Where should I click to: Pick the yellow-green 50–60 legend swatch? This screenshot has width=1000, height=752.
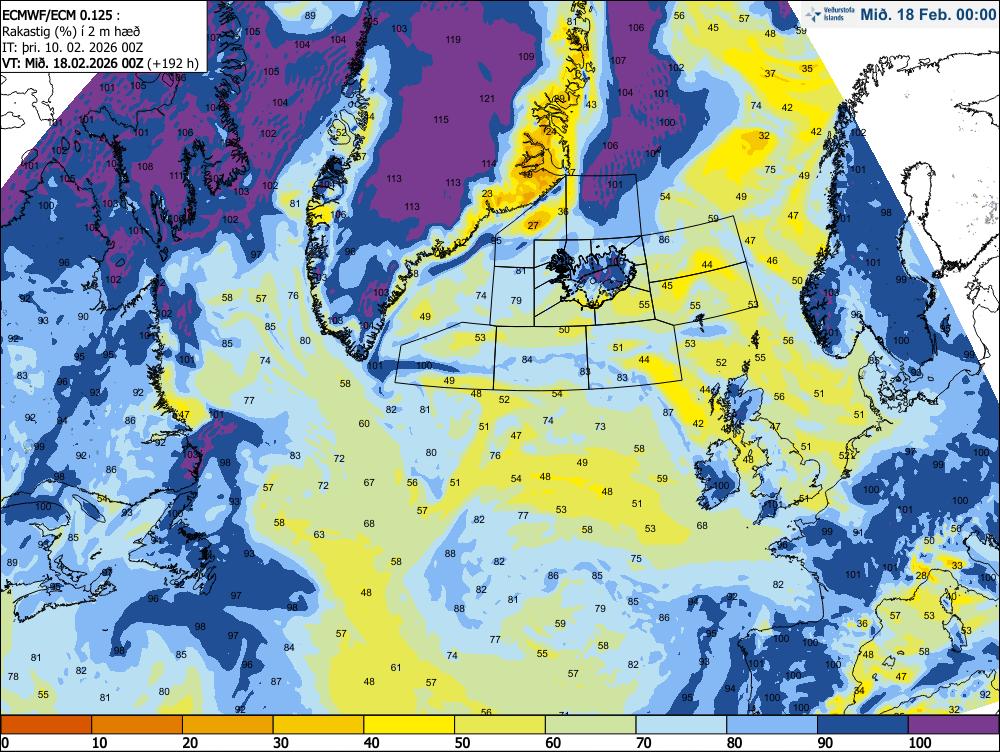500,724
